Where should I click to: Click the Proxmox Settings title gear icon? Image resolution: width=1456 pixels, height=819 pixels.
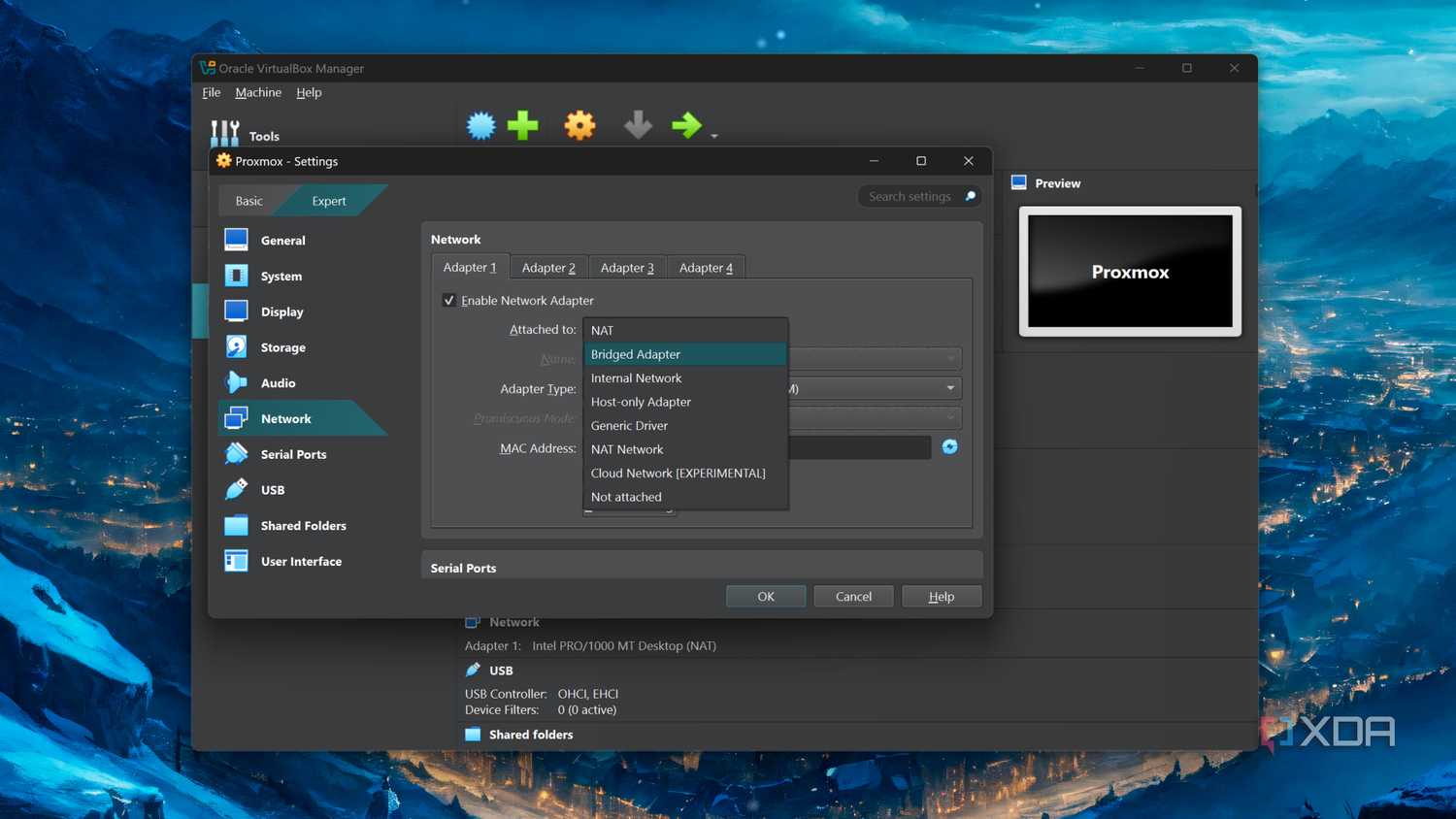(x=224, y=161)
